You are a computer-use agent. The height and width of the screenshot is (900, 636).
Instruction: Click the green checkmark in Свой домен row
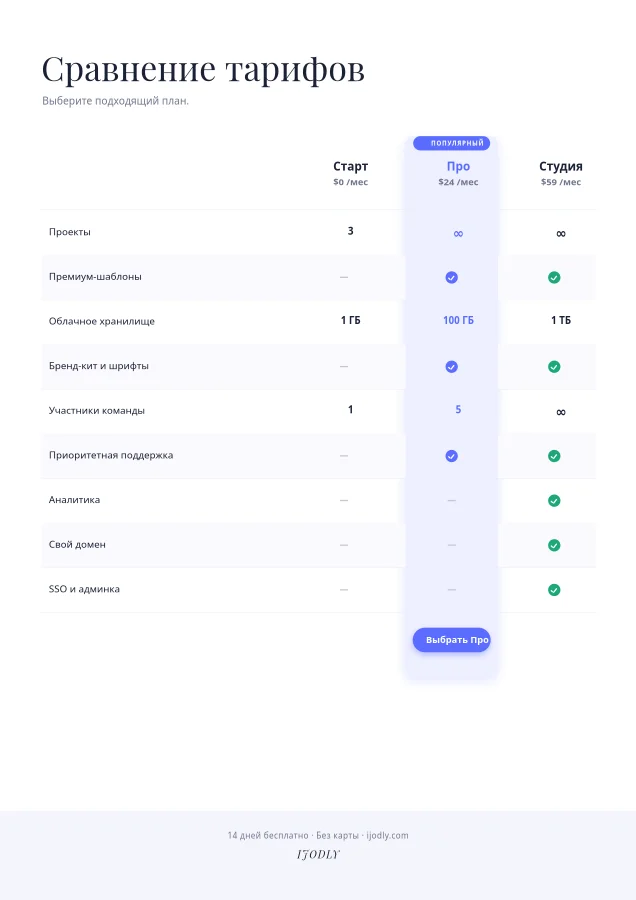[x=554, y=545]
